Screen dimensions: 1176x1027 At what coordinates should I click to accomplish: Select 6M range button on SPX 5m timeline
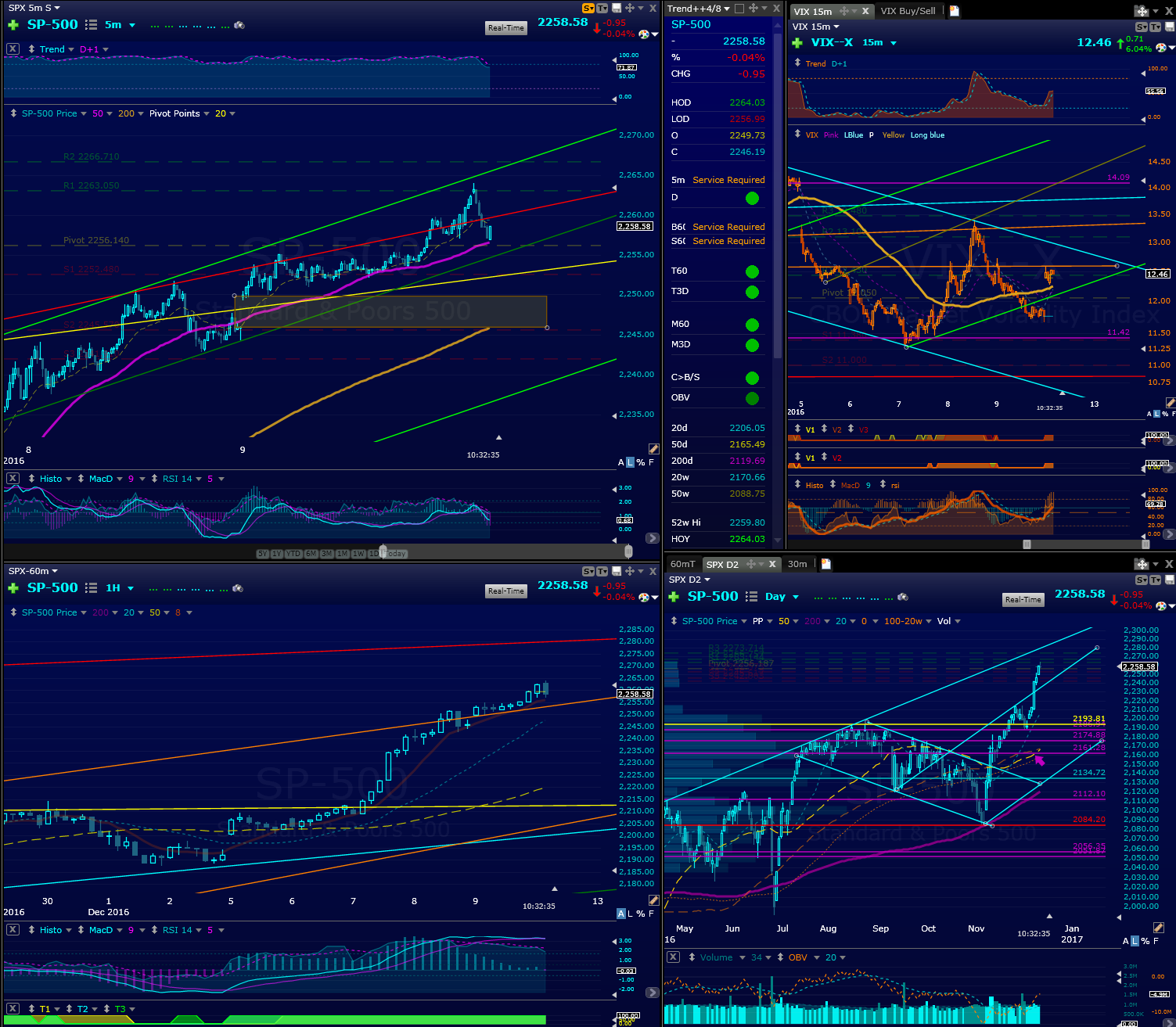(311, 554)
